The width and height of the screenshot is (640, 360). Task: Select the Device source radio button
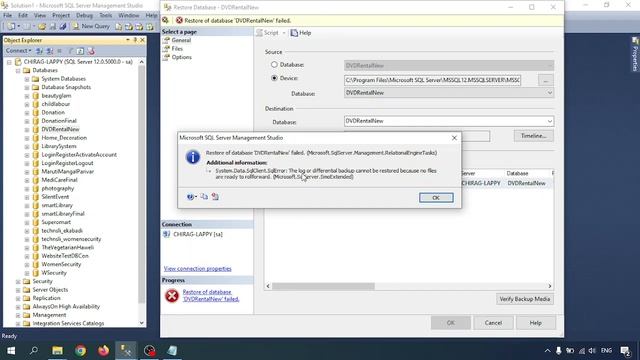[274, 78]
